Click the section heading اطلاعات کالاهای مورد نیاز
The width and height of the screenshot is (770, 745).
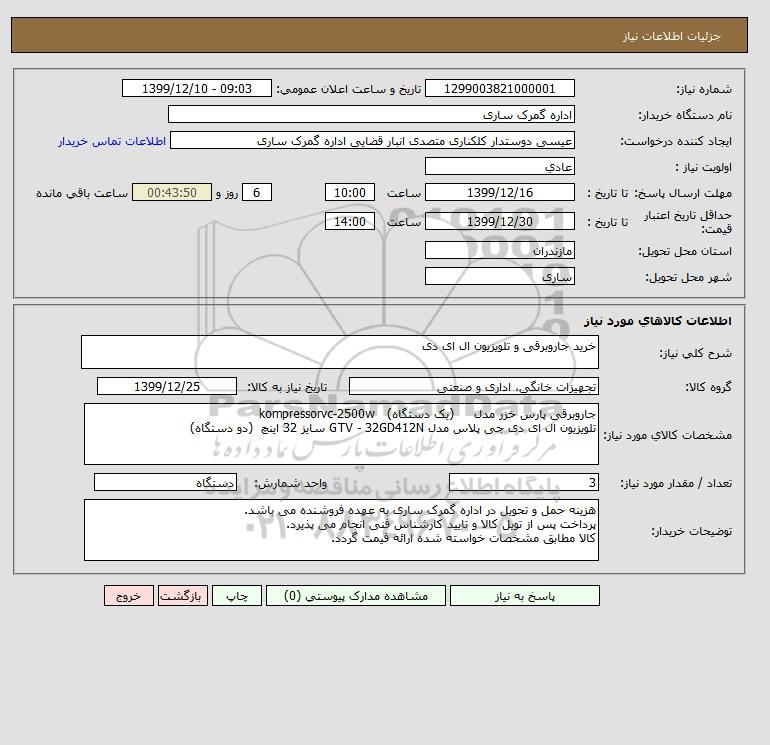point(658,321)
